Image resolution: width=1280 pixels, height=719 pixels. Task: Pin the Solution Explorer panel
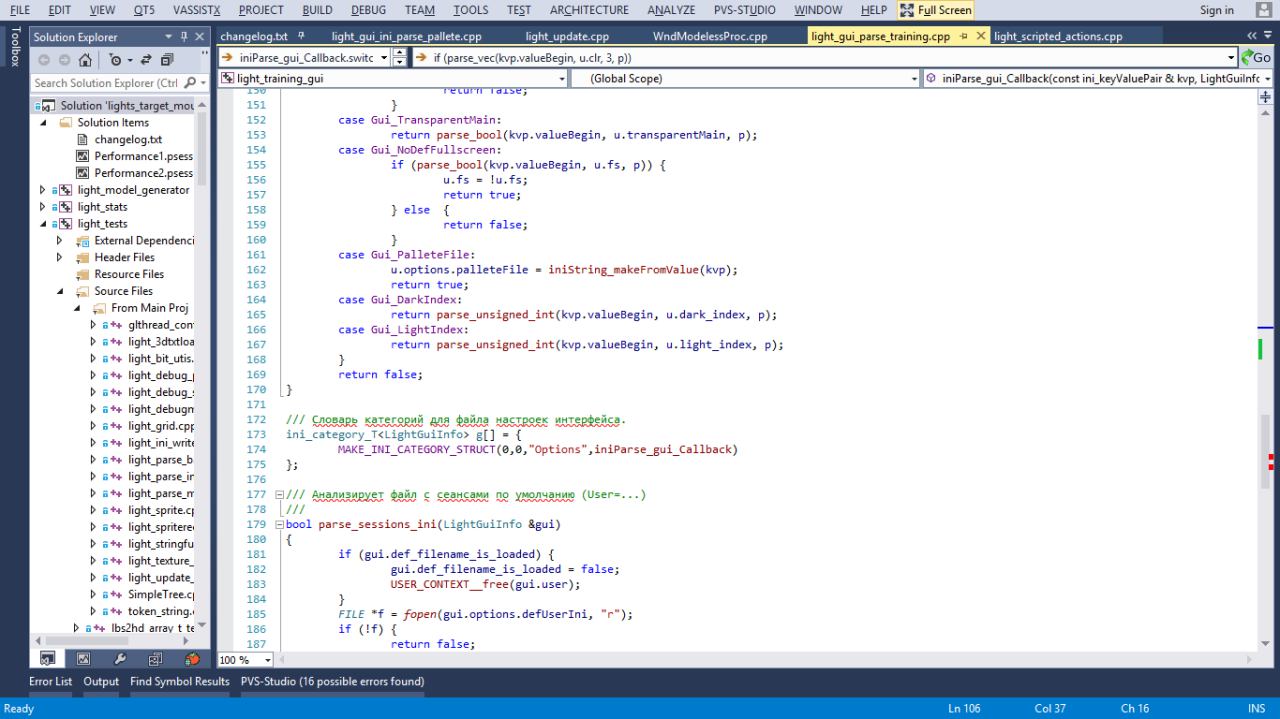[184, 37]
